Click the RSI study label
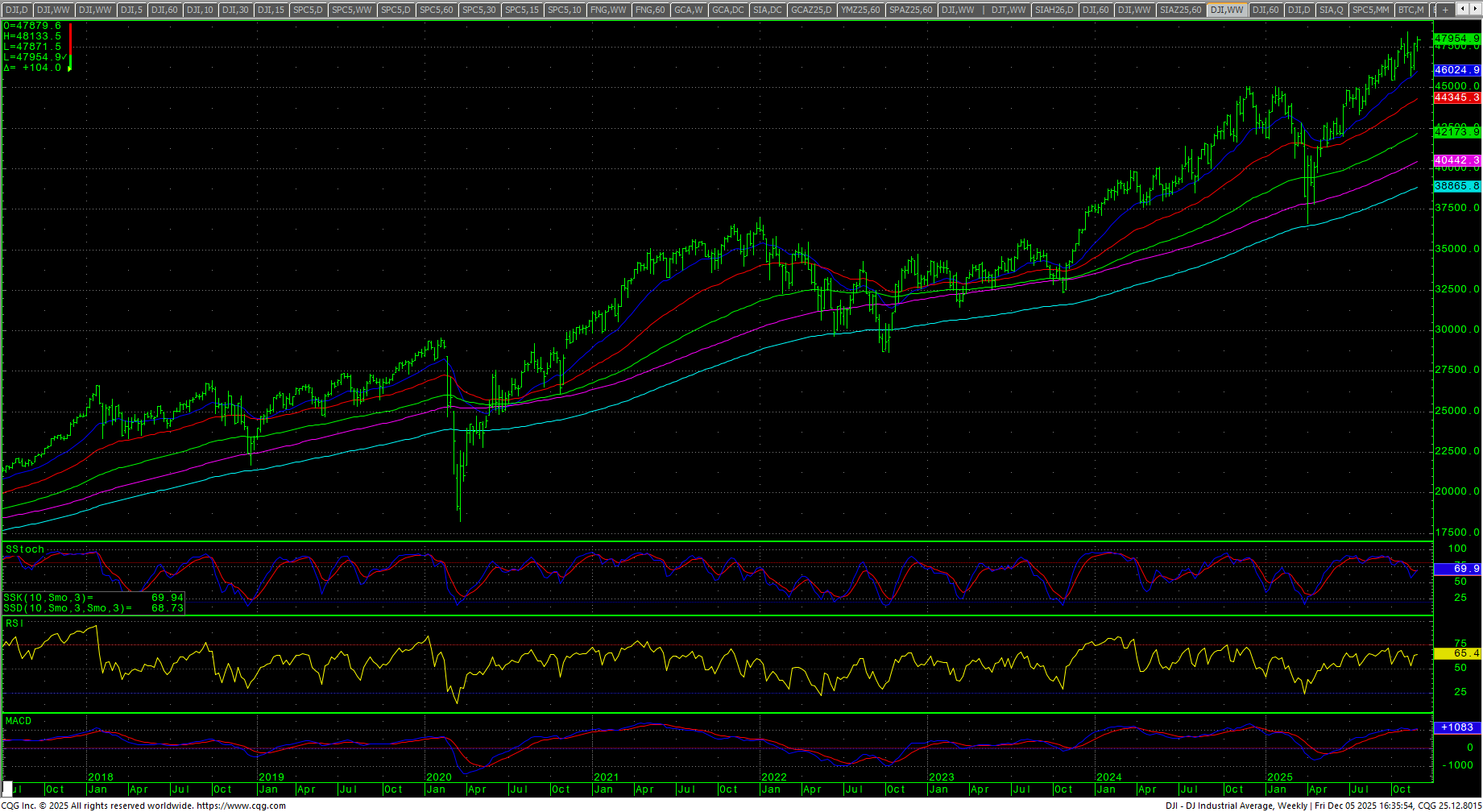This screenshot has width=1483, height=812. 14,623
